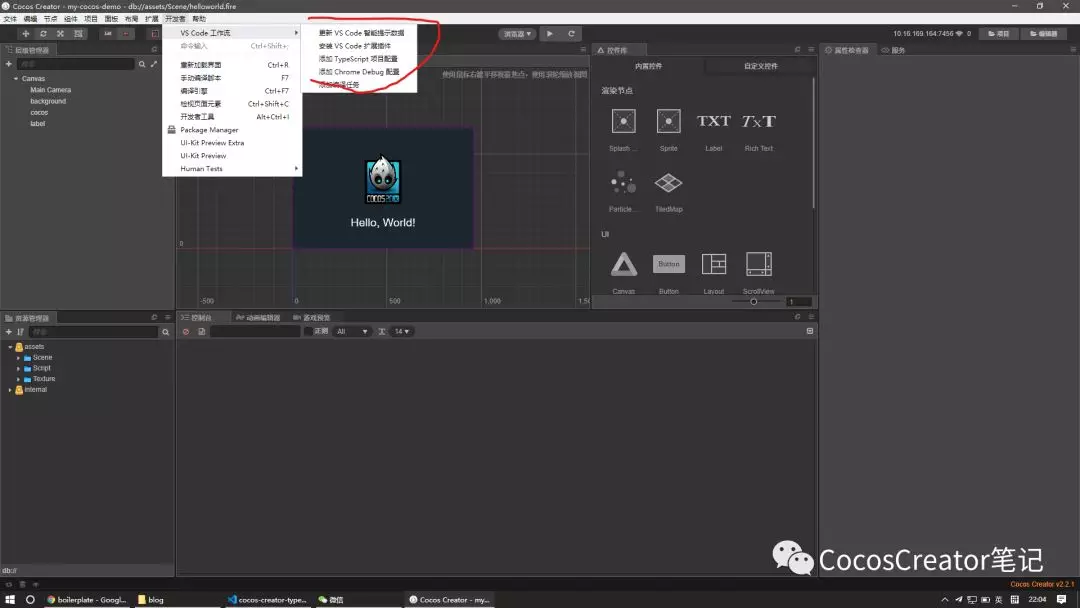Image resolution: width=1080 pixels, height=608 pixels.
Task: Click the assets search magnifier icon
Action: (165, 332)
